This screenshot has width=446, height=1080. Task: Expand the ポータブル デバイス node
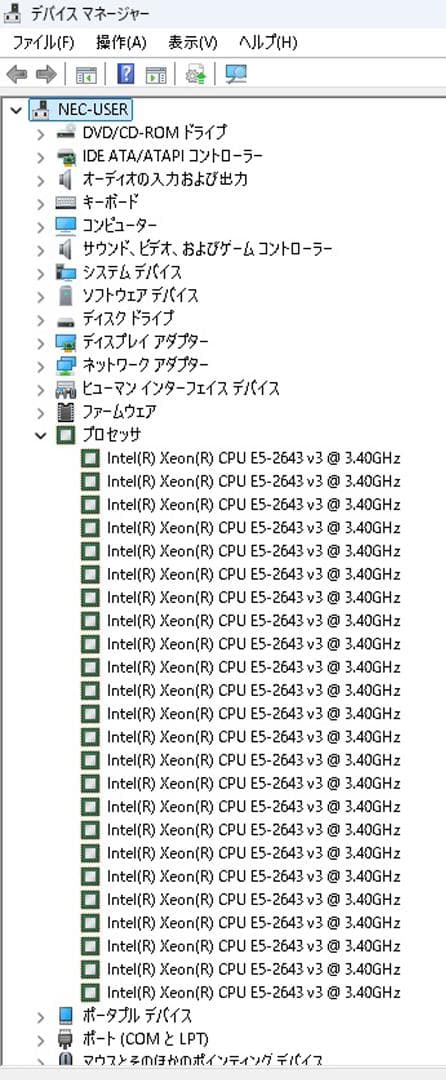(41, 1016)
